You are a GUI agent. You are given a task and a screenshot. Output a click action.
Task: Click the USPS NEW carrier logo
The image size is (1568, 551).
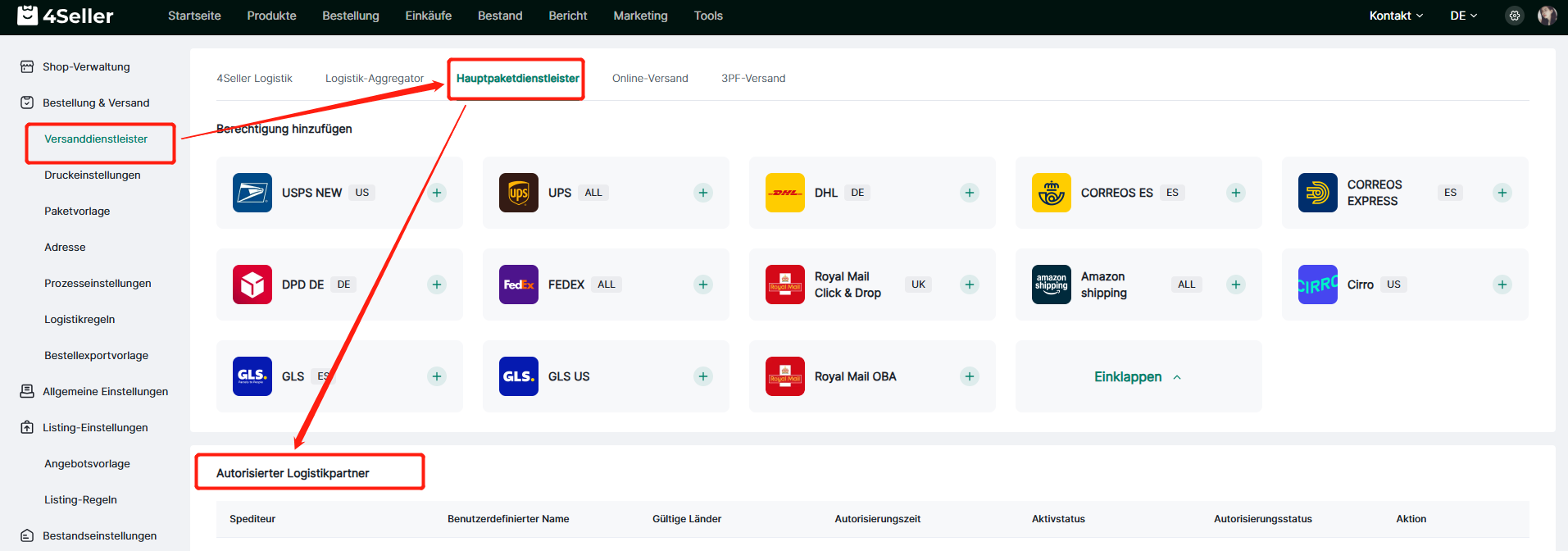pos(252,193)
